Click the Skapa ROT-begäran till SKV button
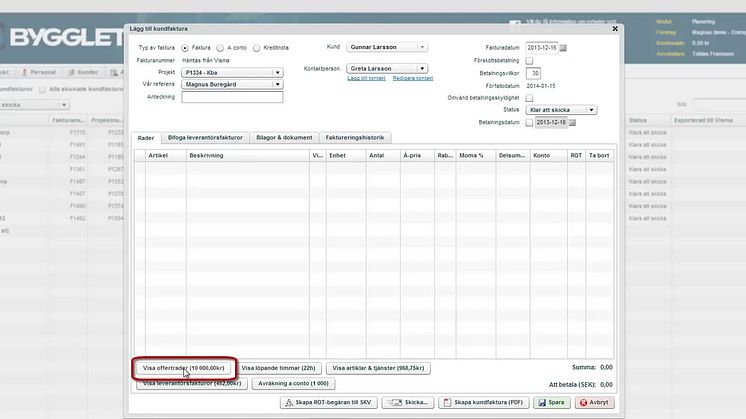746x419 pixels. [x=329, y=402]
